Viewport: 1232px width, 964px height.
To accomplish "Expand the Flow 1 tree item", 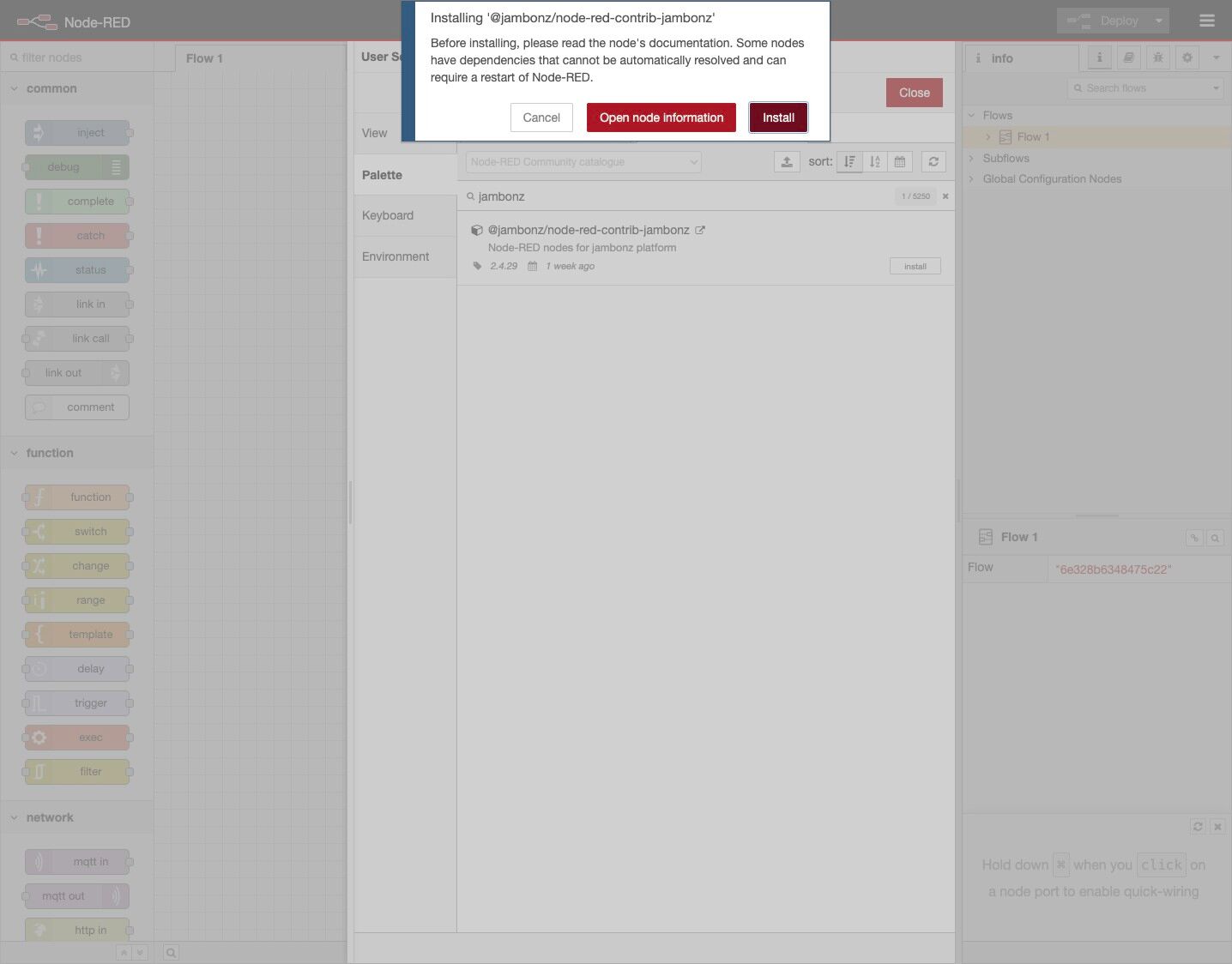I will [x=988, y=137].
